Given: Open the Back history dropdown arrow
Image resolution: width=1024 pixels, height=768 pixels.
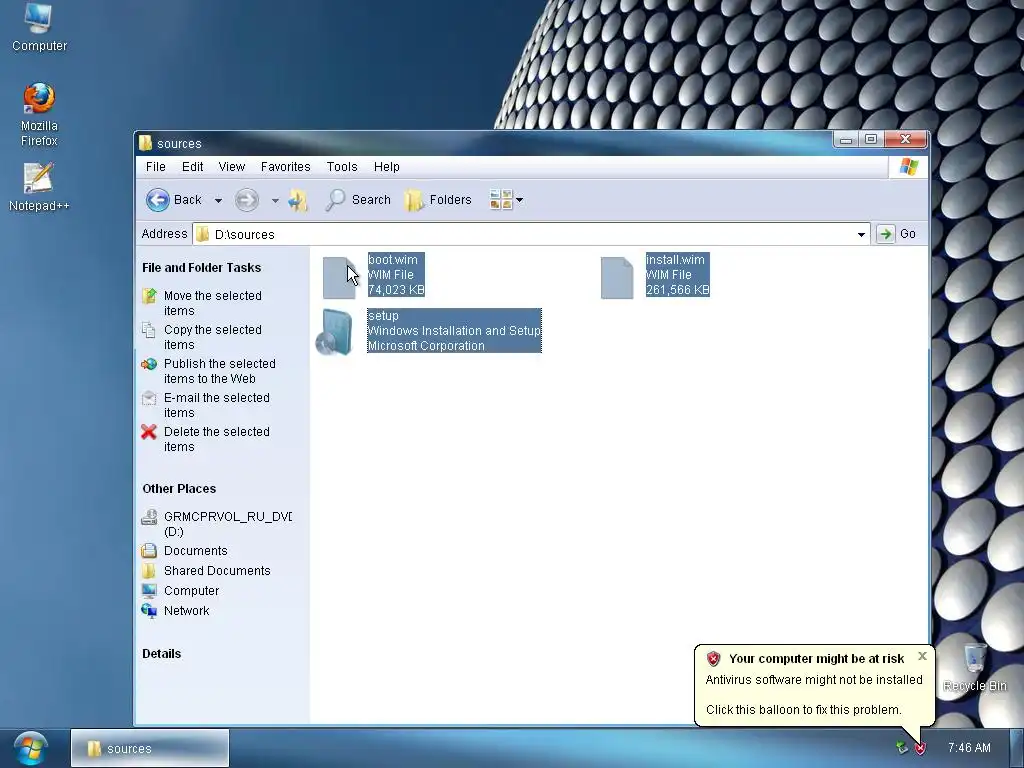Looking at the screenshot, I should click(x=218, y=200).
